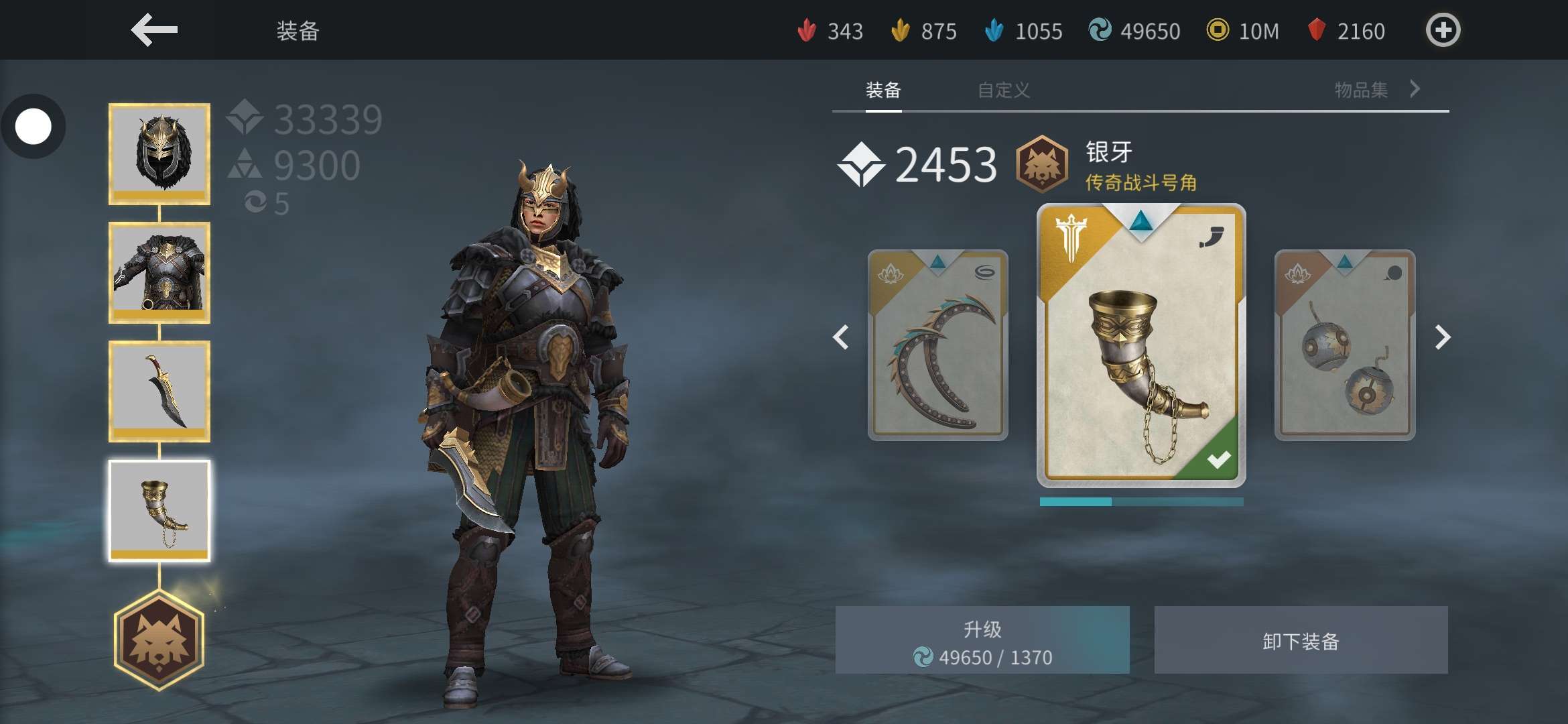Screen dimensions: 1568x724
Task: Select the body armor equipment slot
Action: tap(159, 273)
